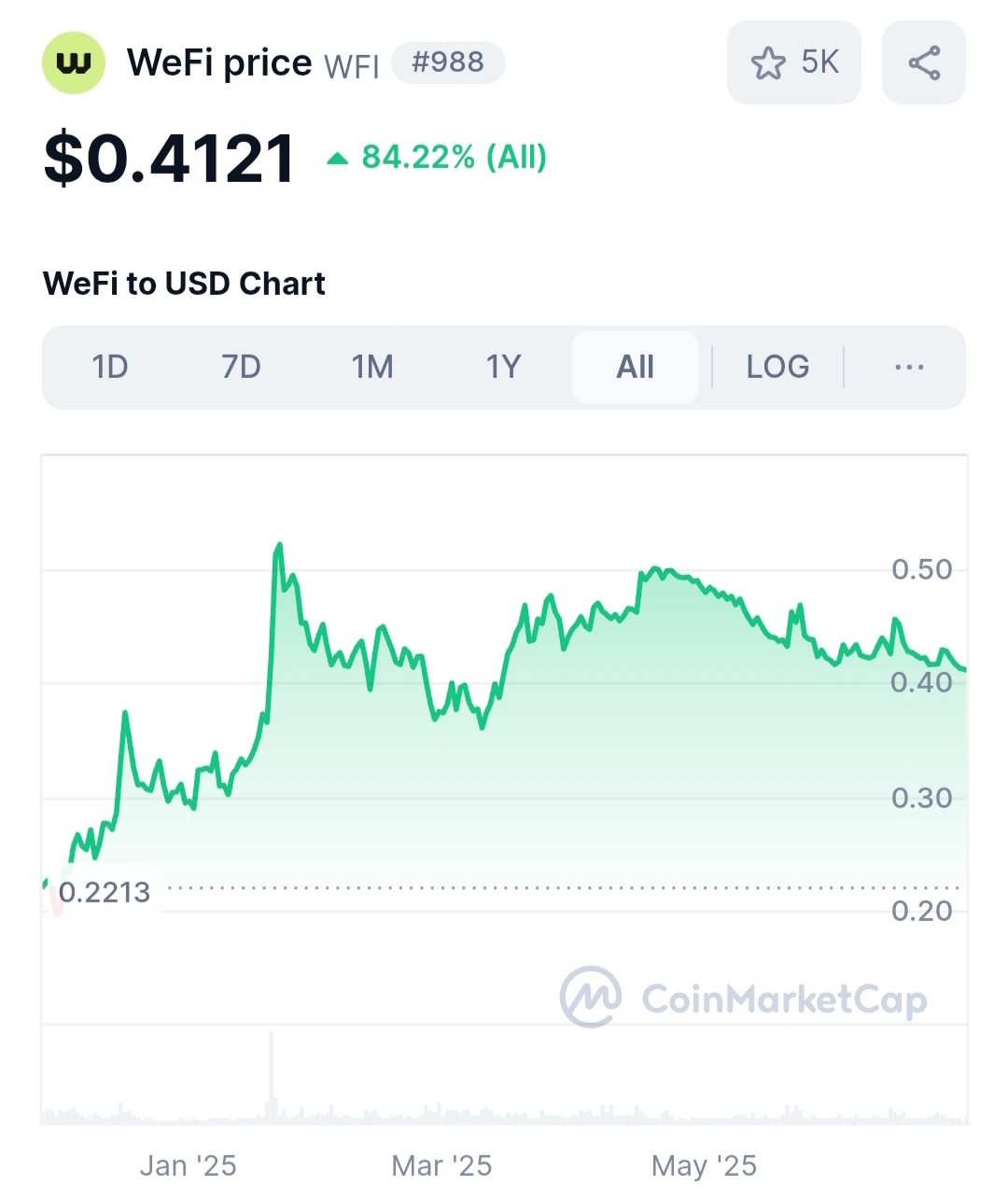Tap the $0.4121 current price

pyautogui.click(x=170, y=158)
